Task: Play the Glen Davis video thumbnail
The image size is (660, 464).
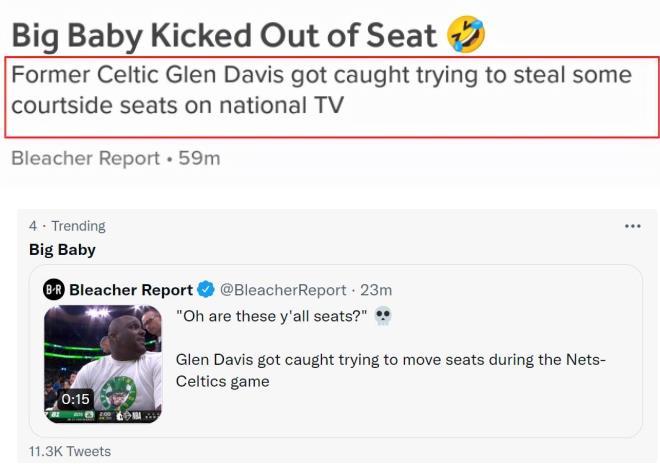Action: [x=103, y=362]
